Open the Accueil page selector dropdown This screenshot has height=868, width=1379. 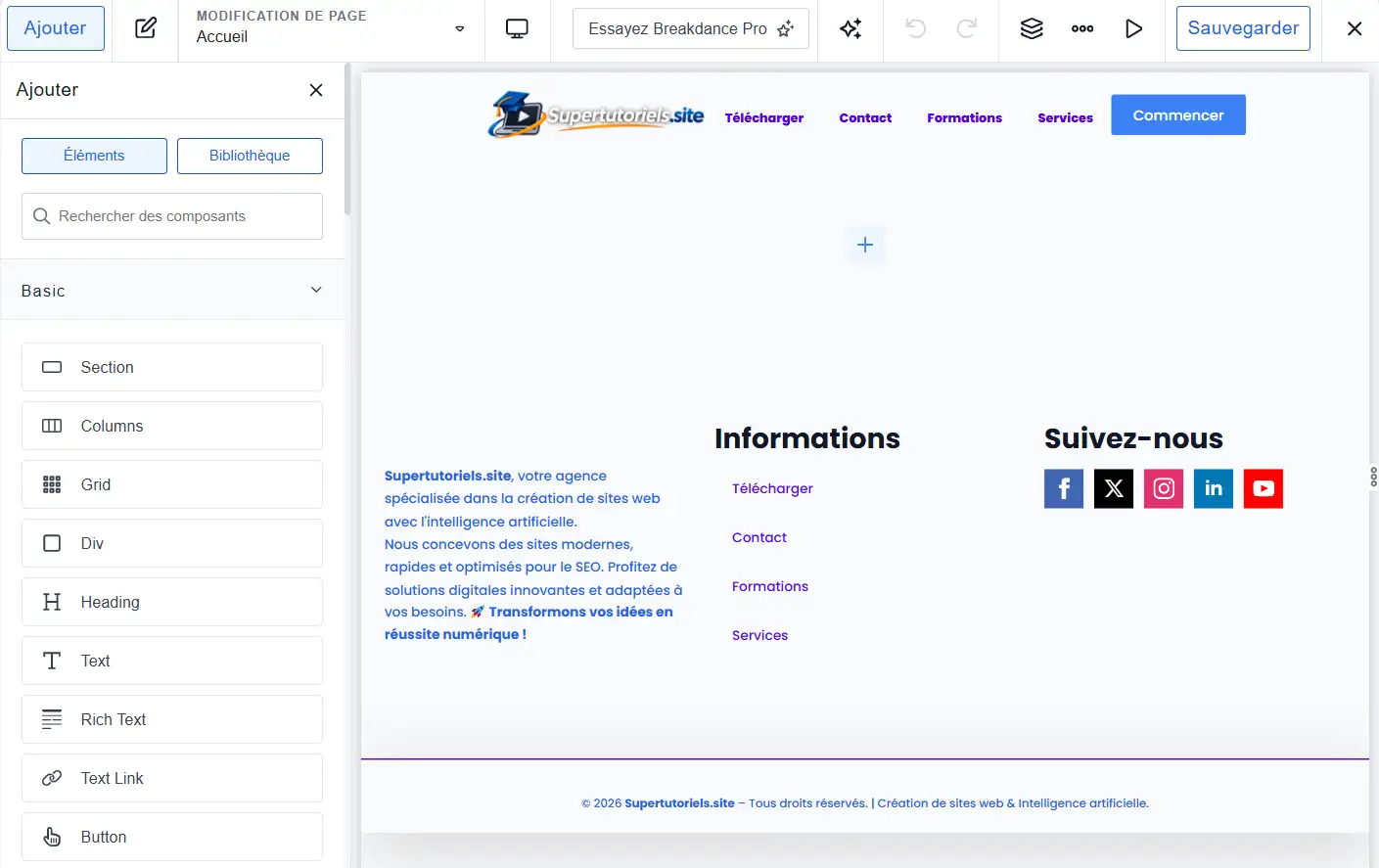[x=331, y=28]
